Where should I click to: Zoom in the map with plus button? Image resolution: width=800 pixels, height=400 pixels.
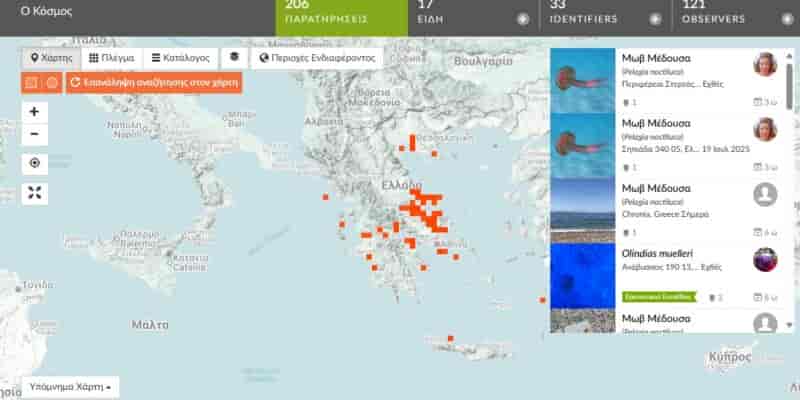pos(34,112)
